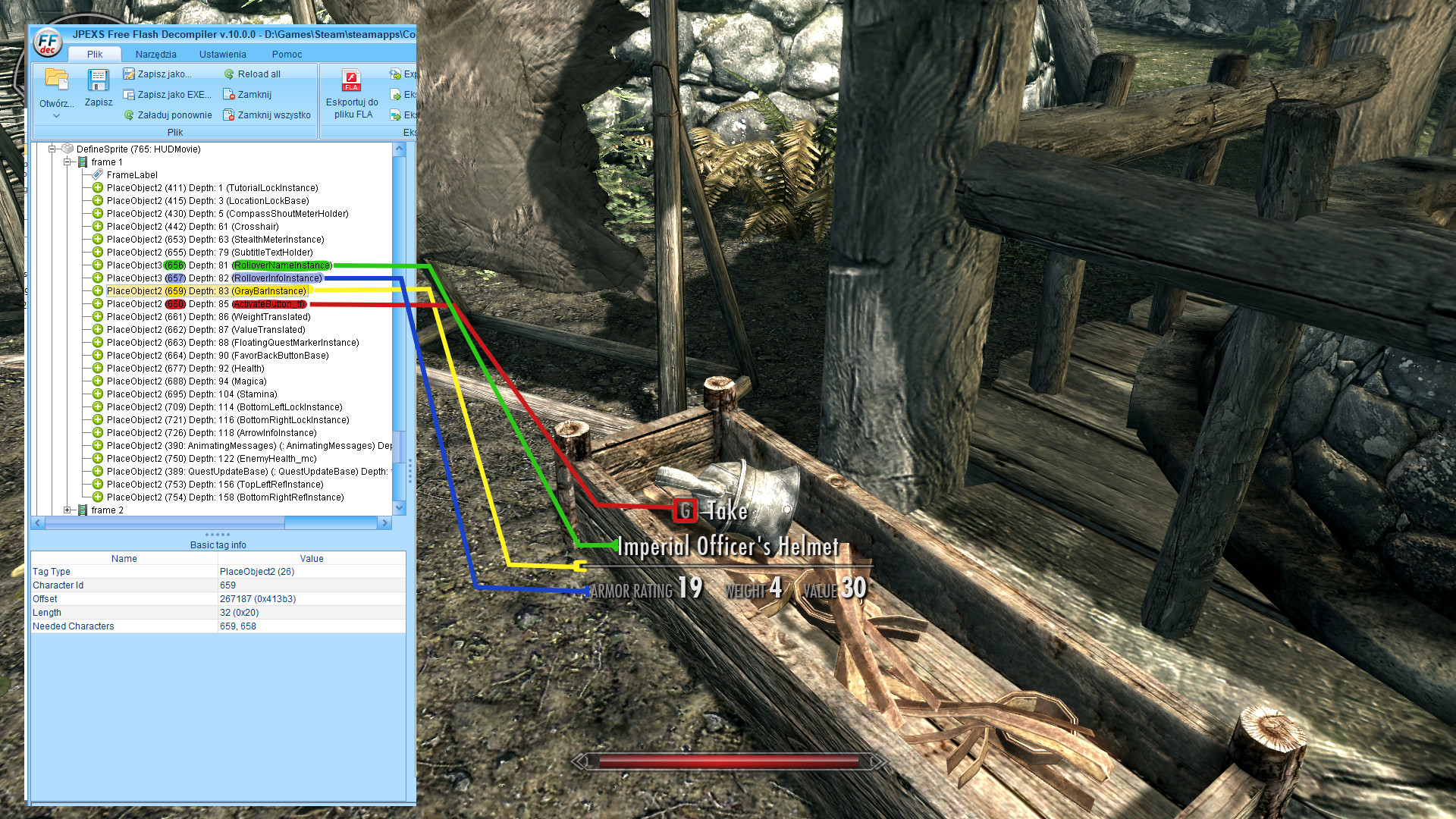Click the Zapisz floppy disk icon
1456x819 pixels.
[98, 79]
